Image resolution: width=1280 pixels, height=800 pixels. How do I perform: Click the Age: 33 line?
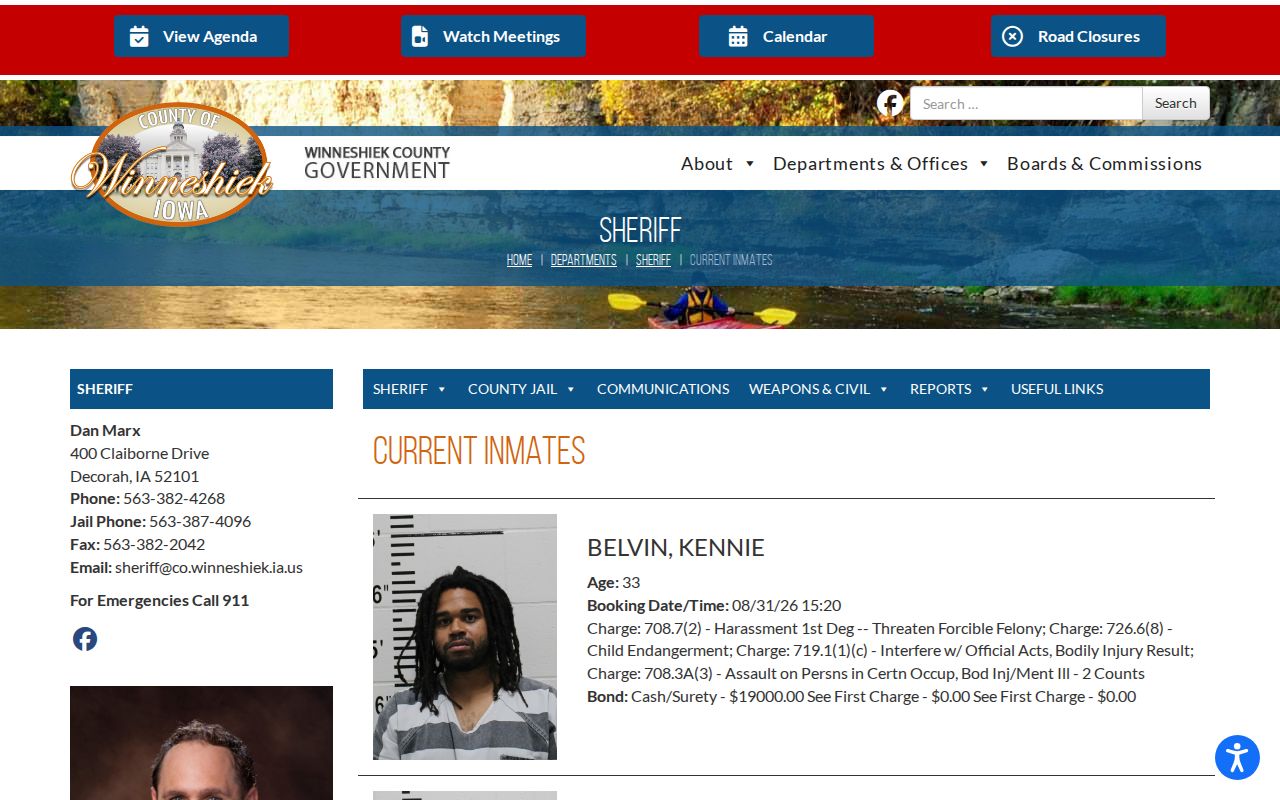click(613, 582)
